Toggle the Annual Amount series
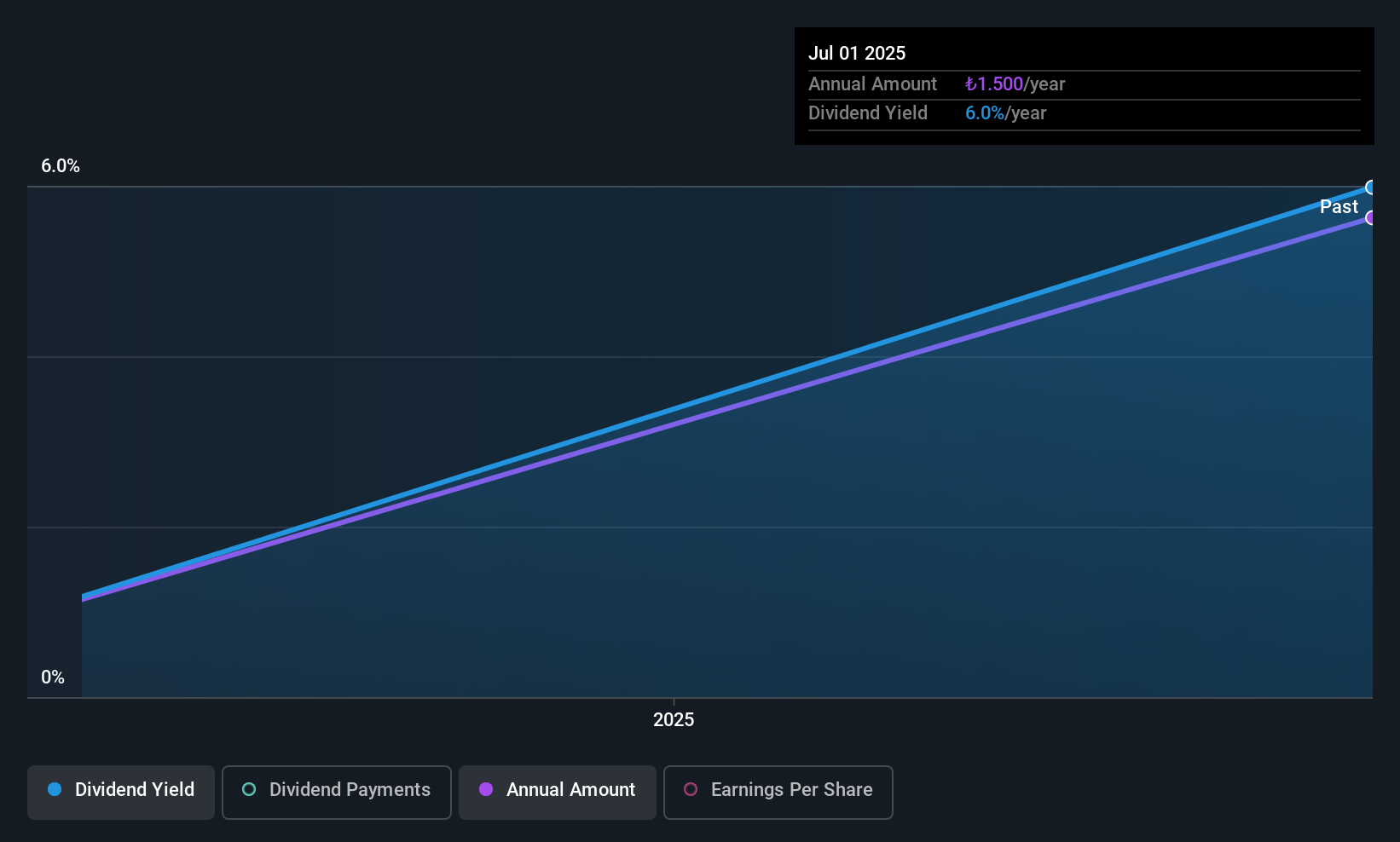Screen dimensions: 1400x842 coord(558,792)
